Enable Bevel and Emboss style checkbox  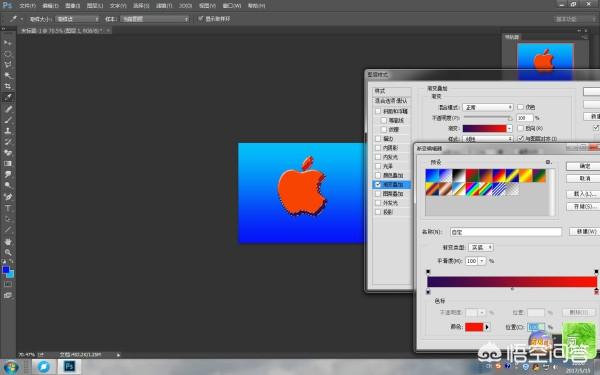tap(378, 111)
